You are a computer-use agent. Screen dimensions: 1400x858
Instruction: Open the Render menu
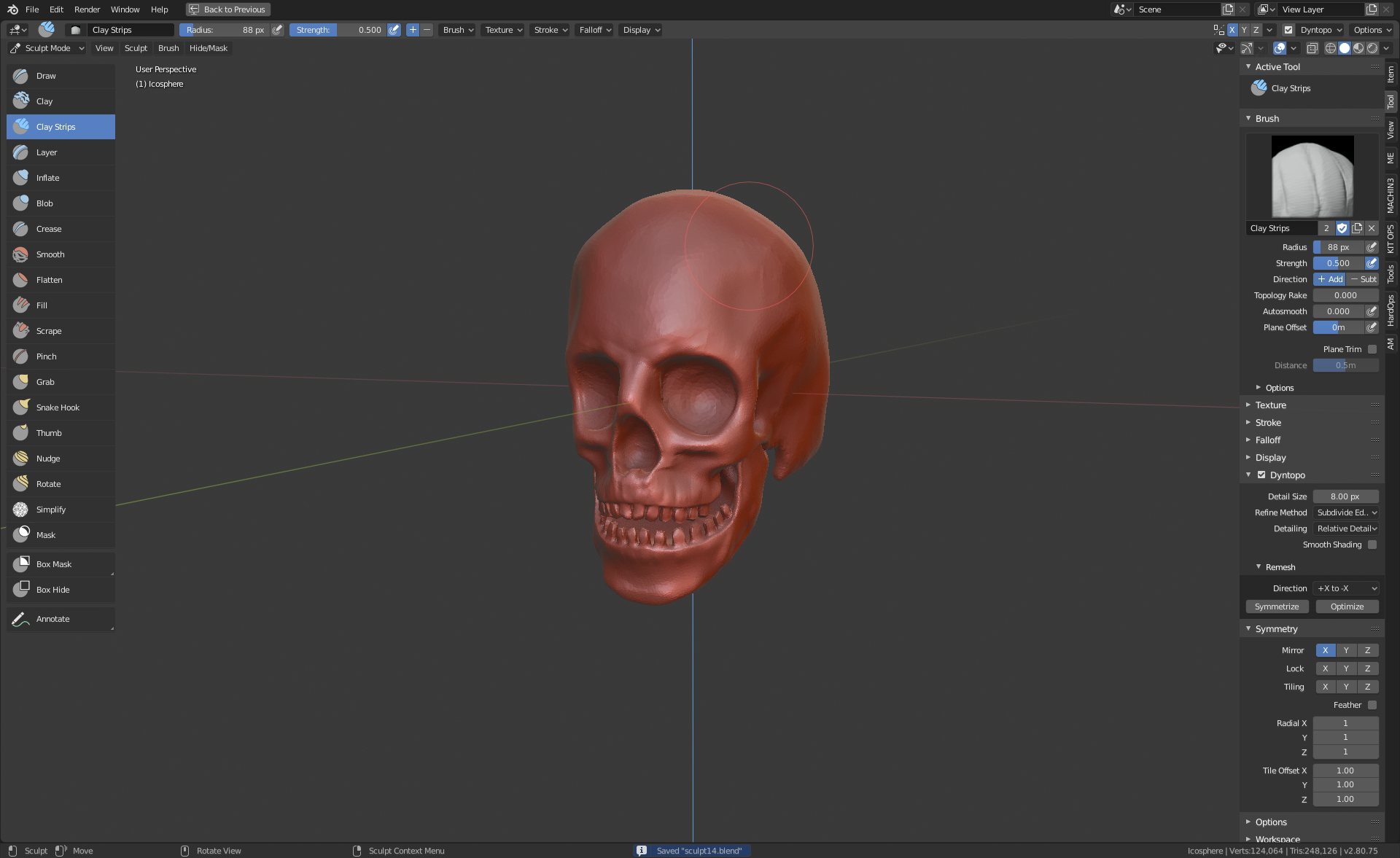pos(87,9)
